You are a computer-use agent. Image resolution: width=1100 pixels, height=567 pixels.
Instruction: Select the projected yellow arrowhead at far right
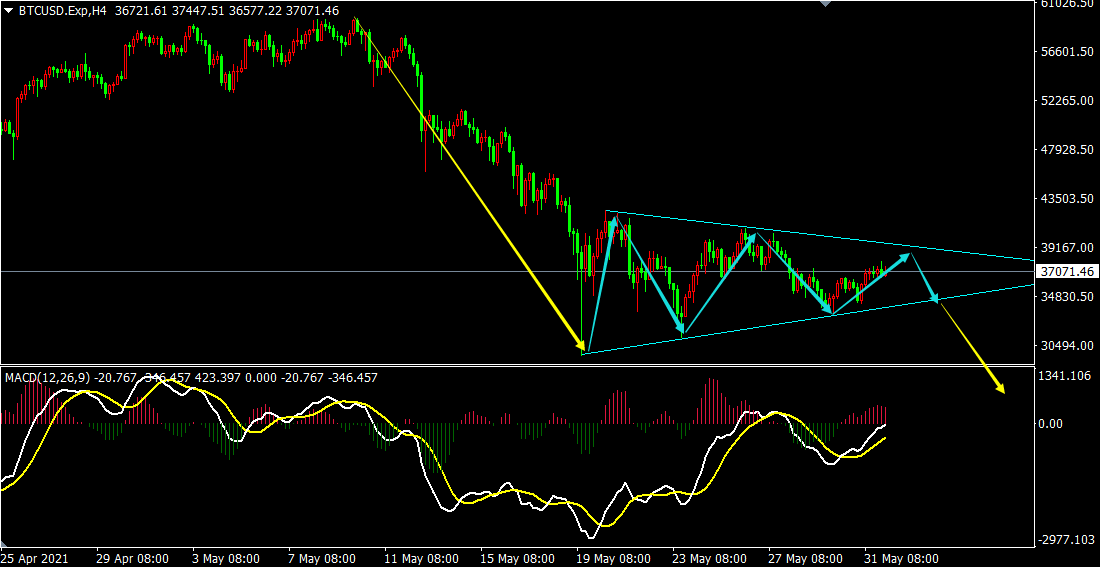[x=997, y=387]
